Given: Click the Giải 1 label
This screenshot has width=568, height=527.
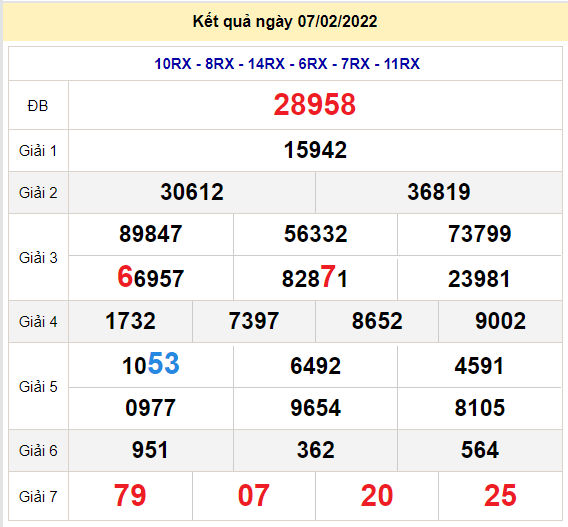Looking at the screenshot, I should coord(38,151).
